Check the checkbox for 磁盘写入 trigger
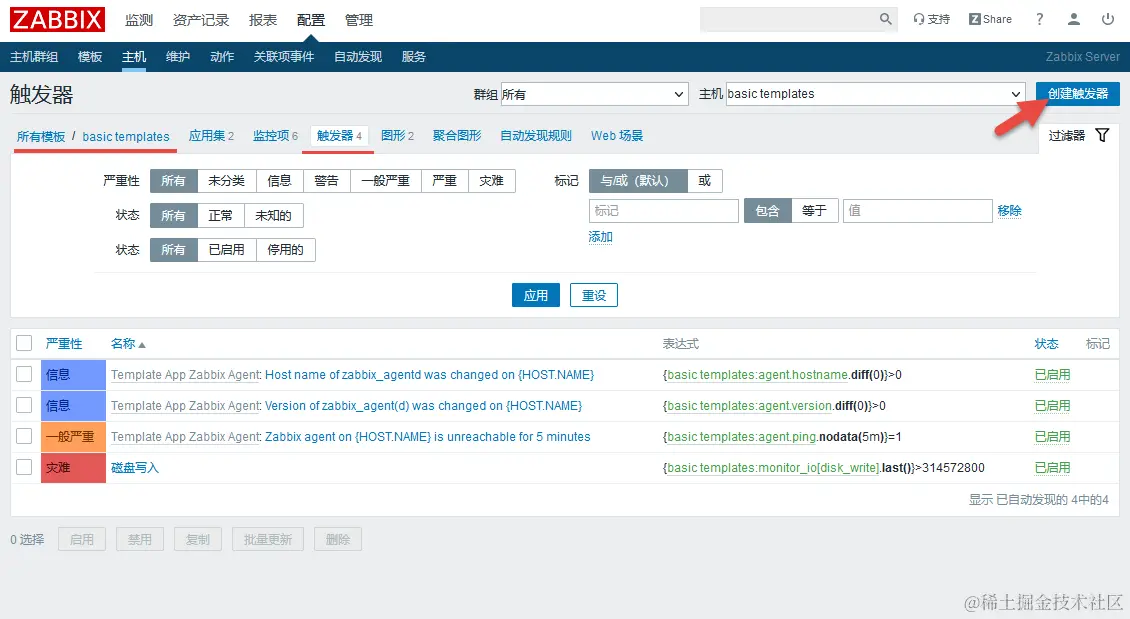Viewport: 1130px width, 619px height. [x=24, y=467]
